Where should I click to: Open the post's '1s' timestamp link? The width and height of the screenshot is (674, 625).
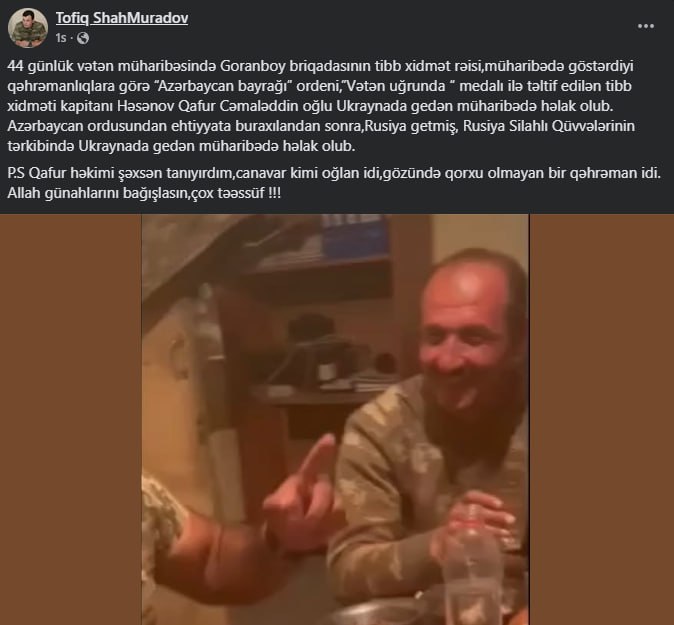(61, 38)
